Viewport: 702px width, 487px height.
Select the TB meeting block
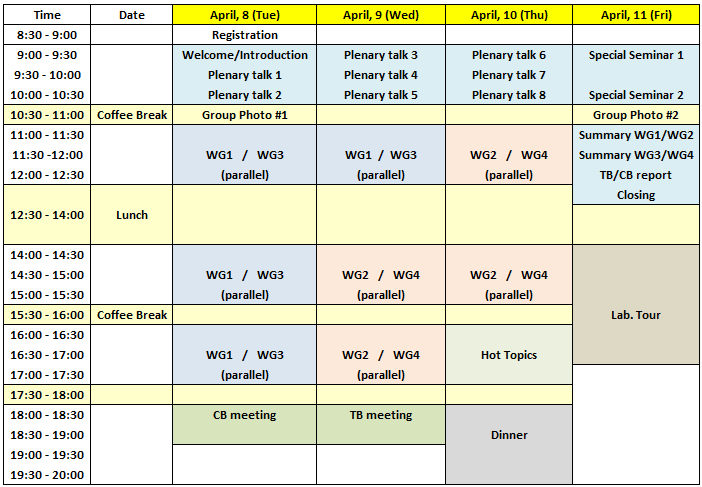[381, 415]
